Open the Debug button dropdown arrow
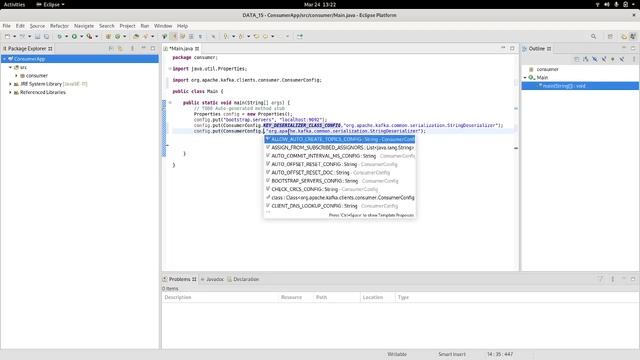This screenshot has width=640, height=360. 66,36
